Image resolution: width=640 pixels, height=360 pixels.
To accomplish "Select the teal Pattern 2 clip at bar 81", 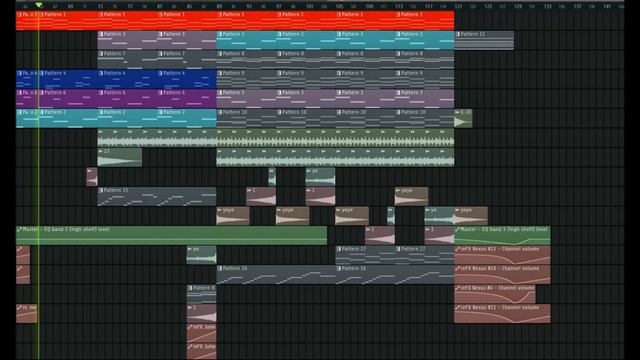I will [187, 118].
